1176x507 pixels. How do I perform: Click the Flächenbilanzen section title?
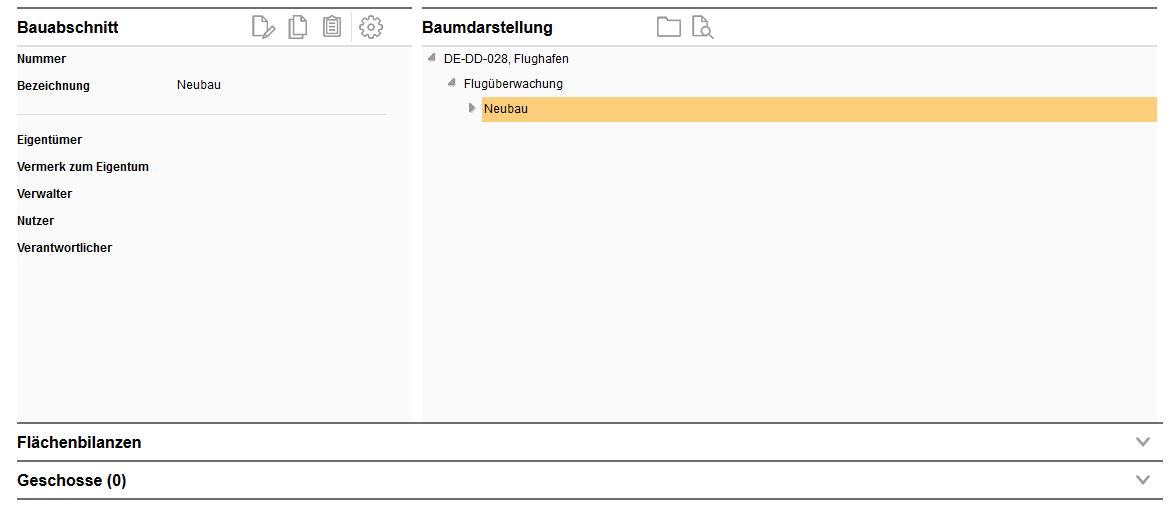click(79, 442)
